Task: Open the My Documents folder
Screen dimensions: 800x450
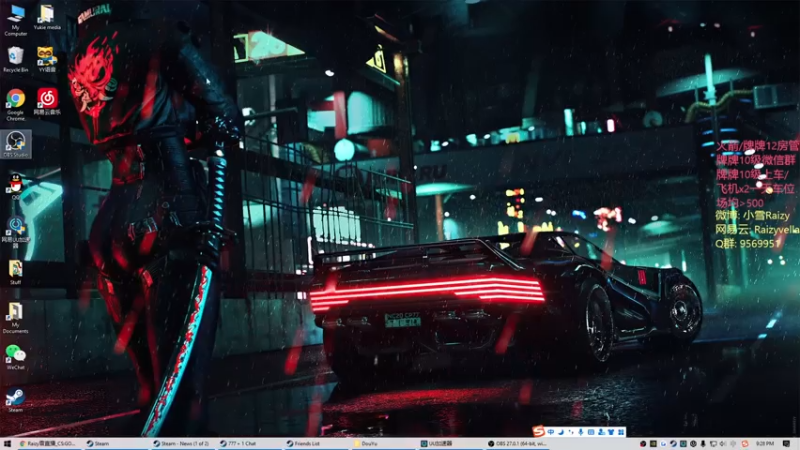Action: pos(16,318)
